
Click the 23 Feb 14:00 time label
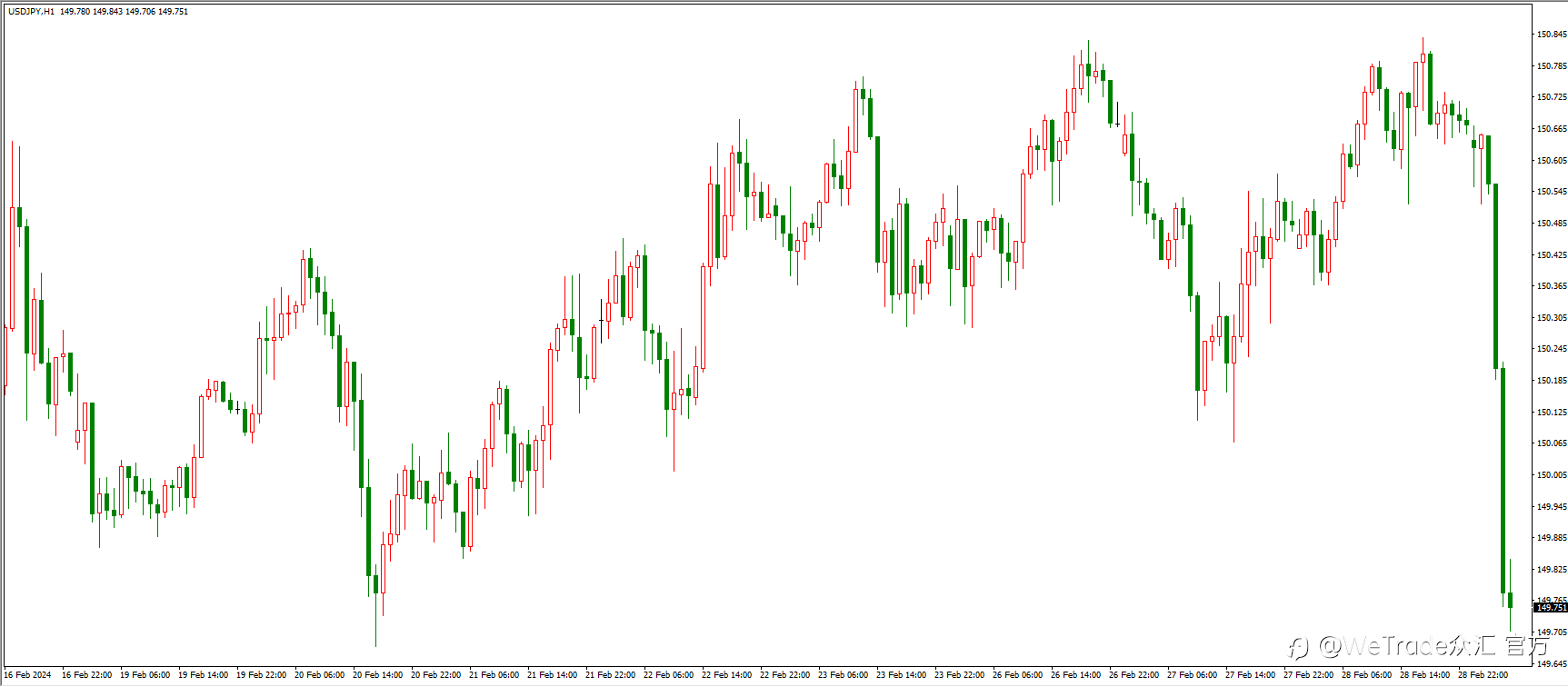[x=902, y=675]
